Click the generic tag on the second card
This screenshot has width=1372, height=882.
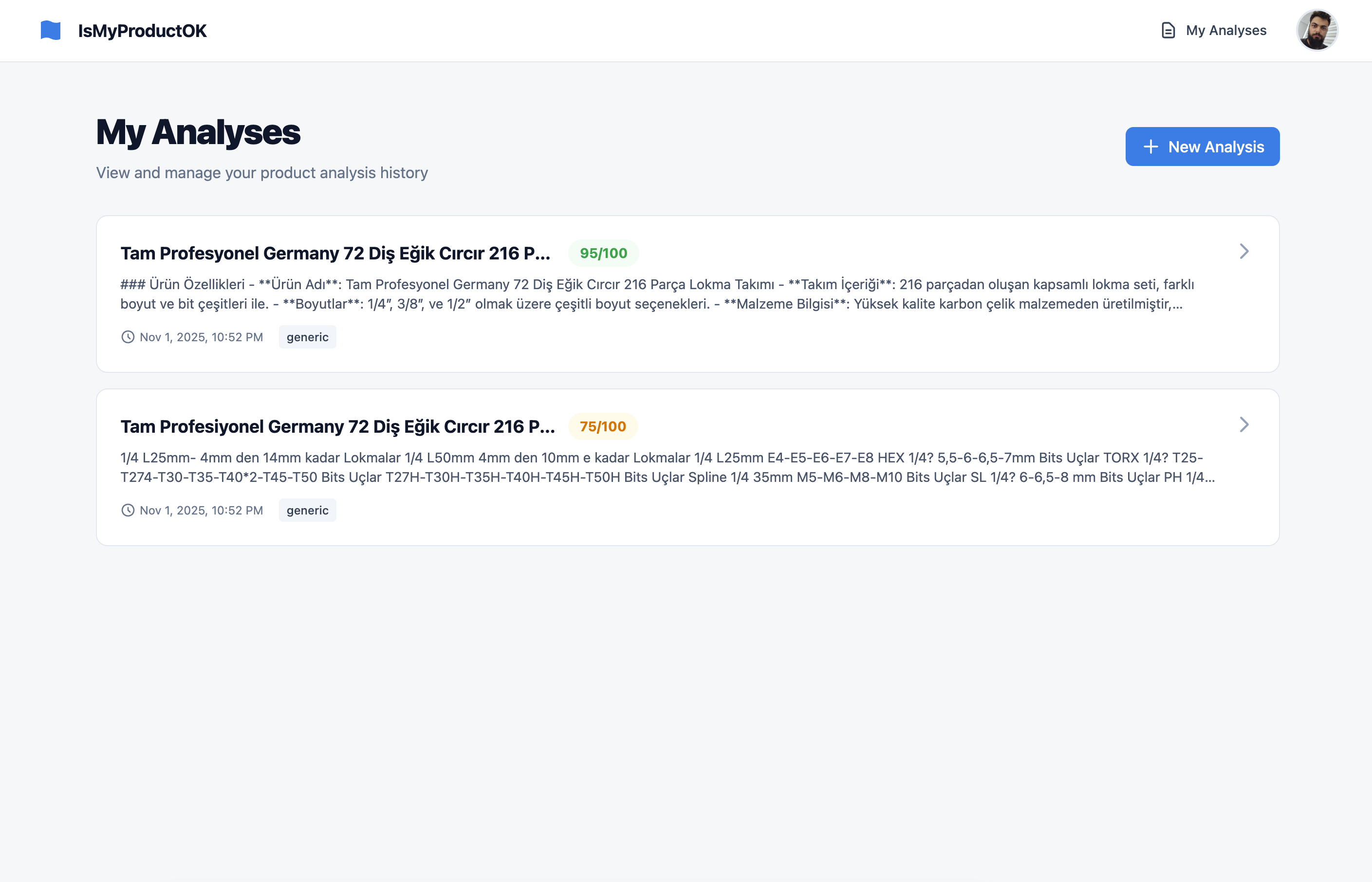307,510
